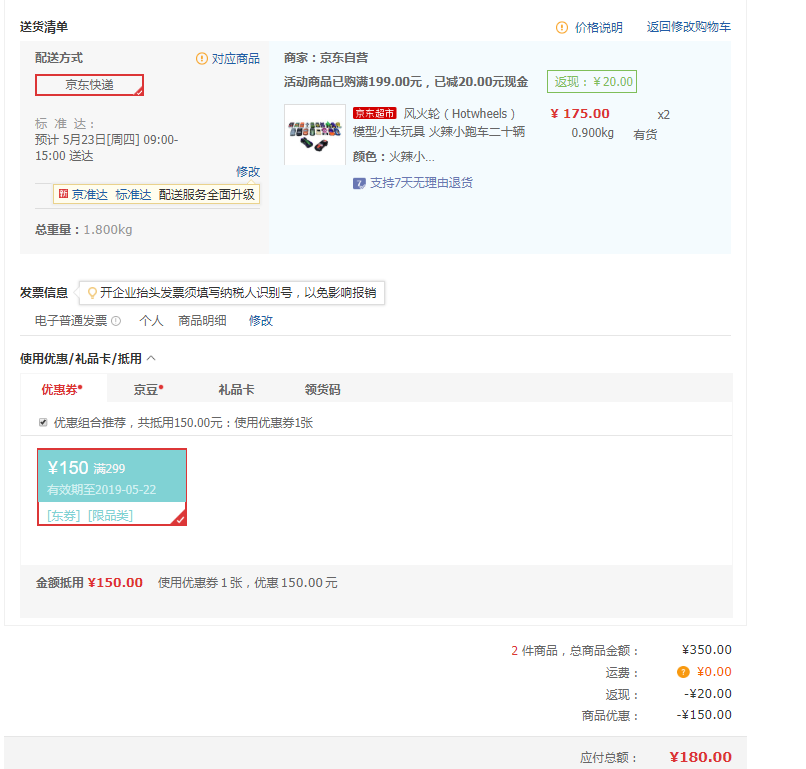Click the x2 quantity label
Viewport: 806px width, 769px height.
664,115
